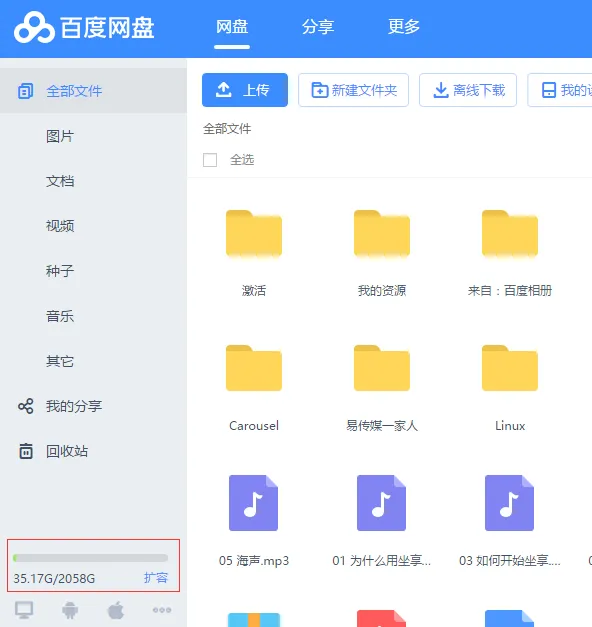Click the blue document icon in the bottom row
Viewport: 592px width, 627px height.
click(x=510, y=618)
